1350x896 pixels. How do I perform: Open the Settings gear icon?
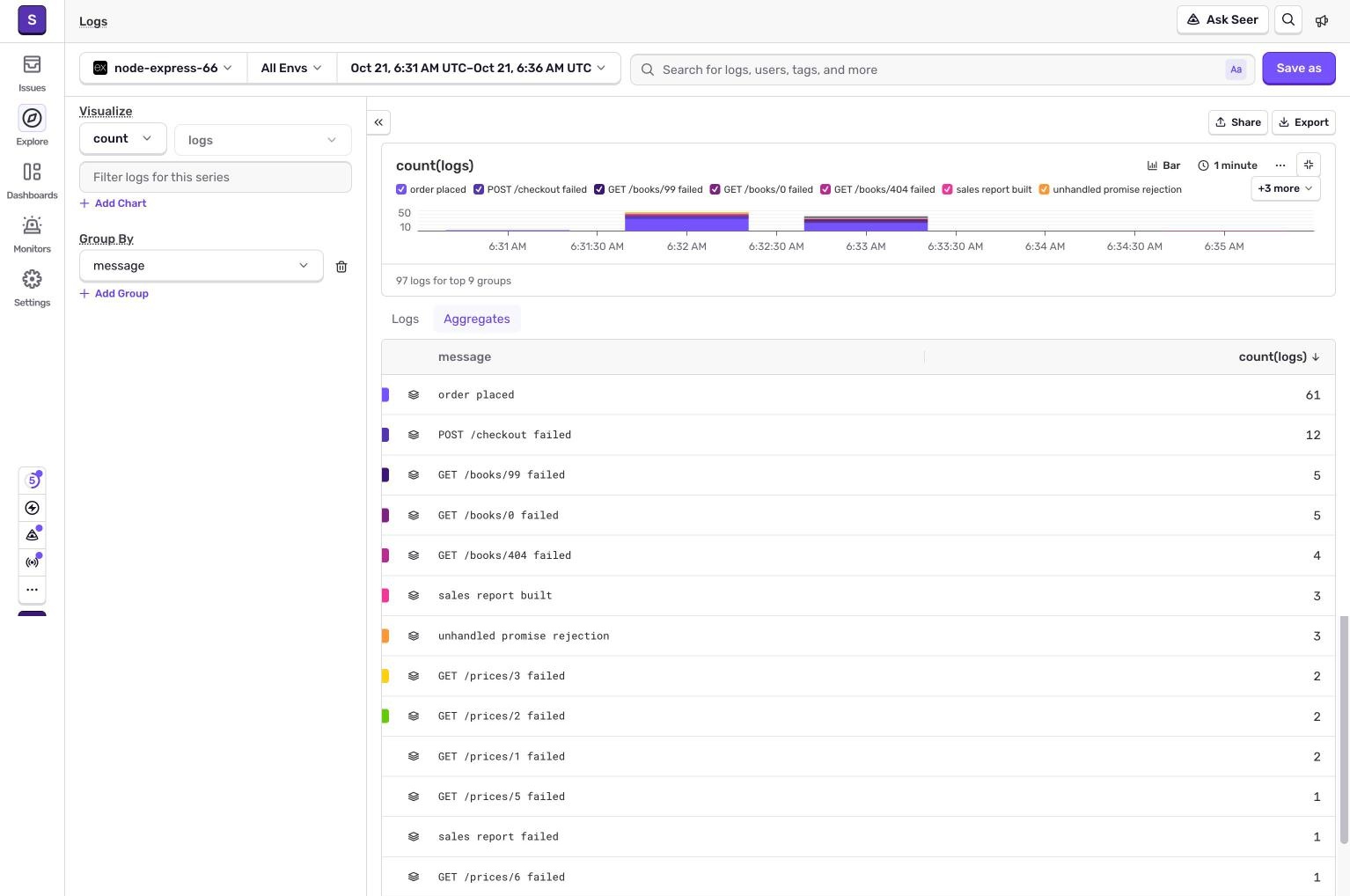pos(32,280)
